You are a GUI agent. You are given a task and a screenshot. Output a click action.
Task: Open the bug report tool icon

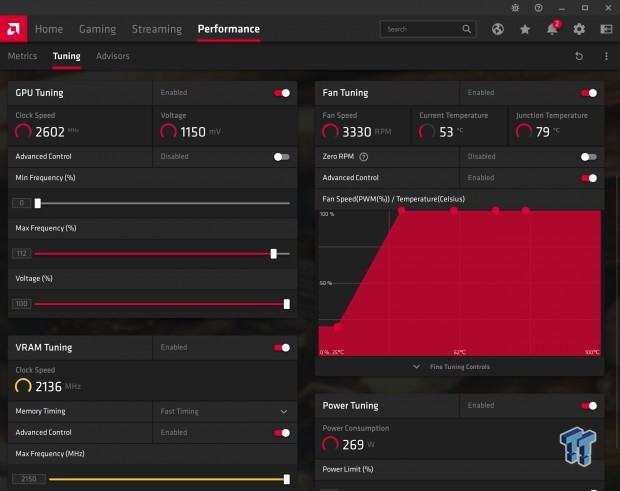coord(515,8)
